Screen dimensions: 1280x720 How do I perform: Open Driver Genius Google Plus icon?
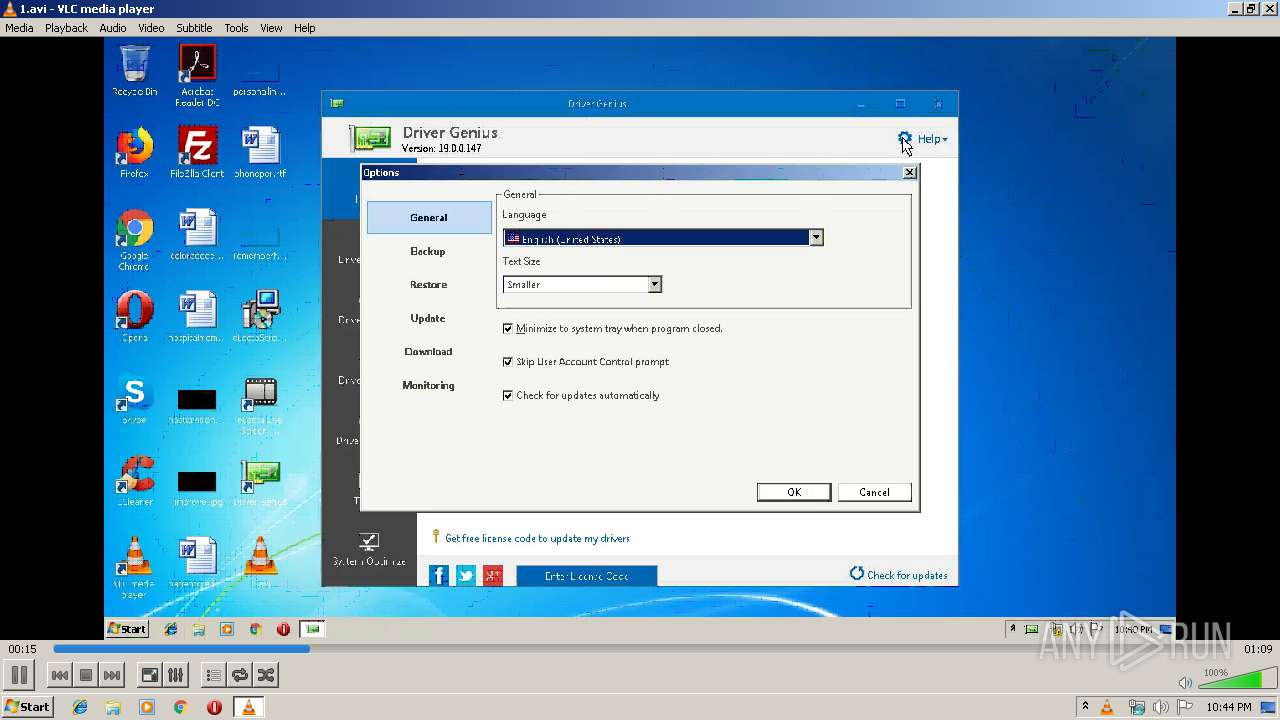[x=493, y=575]
